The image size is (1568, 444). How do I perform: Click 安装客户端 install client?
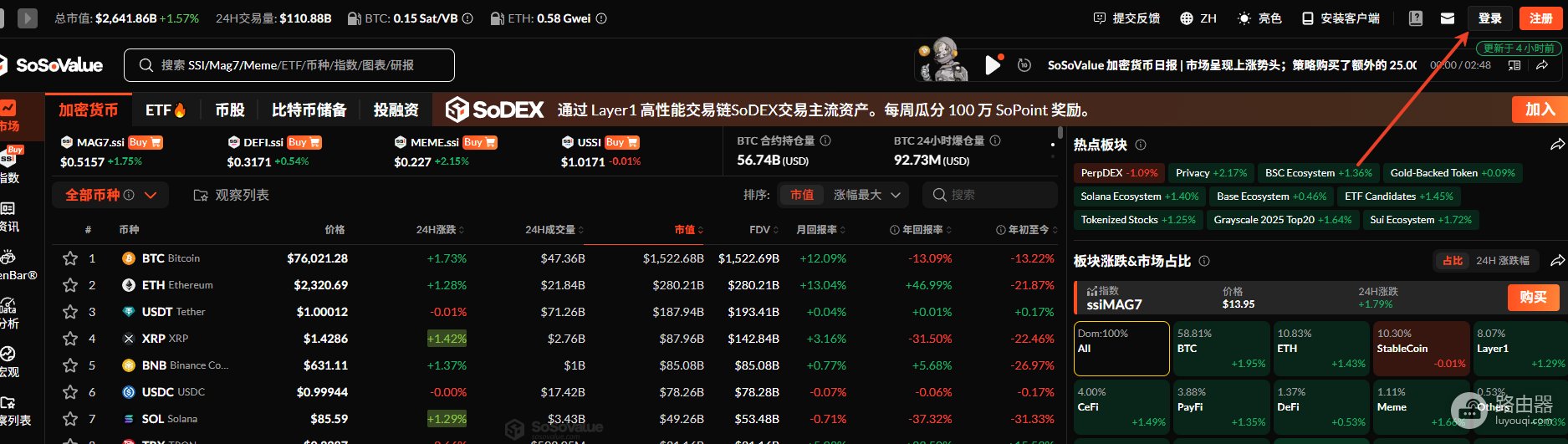point(1341,18)
